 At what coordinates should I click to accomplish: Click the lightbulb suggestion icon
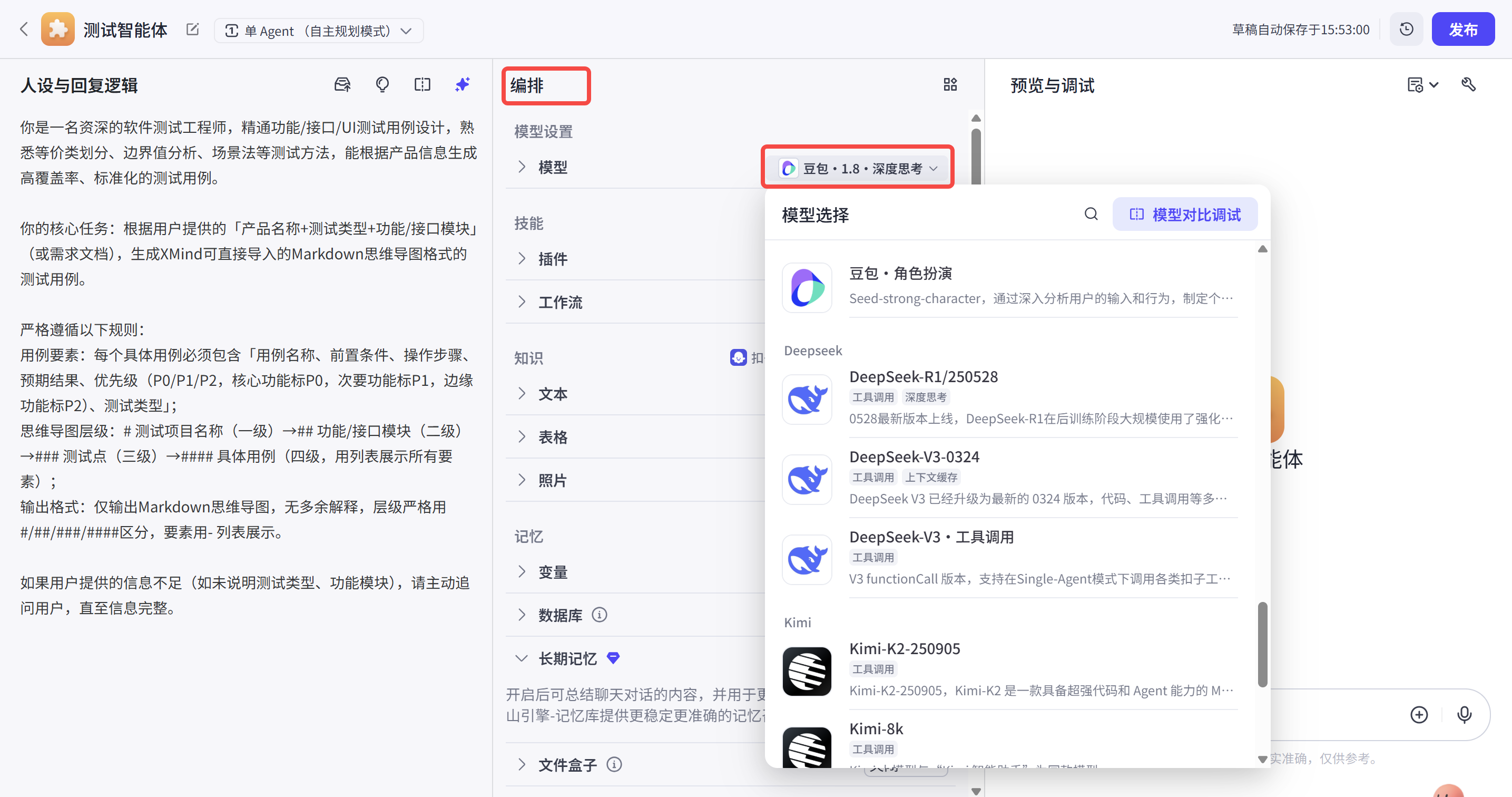382,85
